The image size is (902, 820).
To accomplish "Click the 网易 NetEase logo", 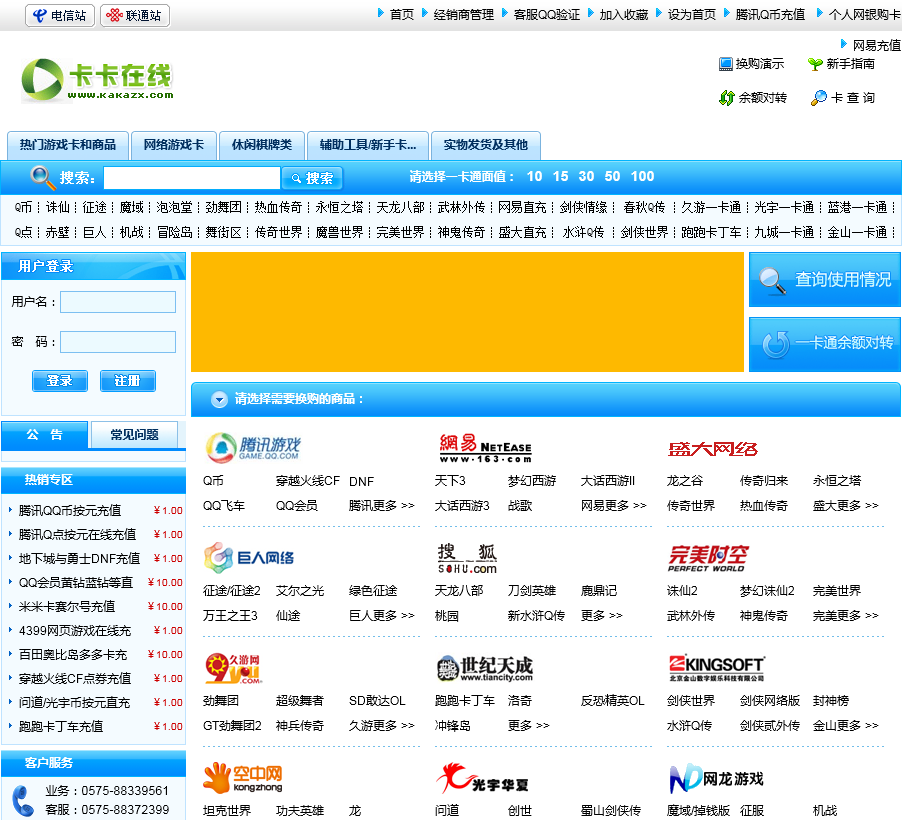I will 486,448.
